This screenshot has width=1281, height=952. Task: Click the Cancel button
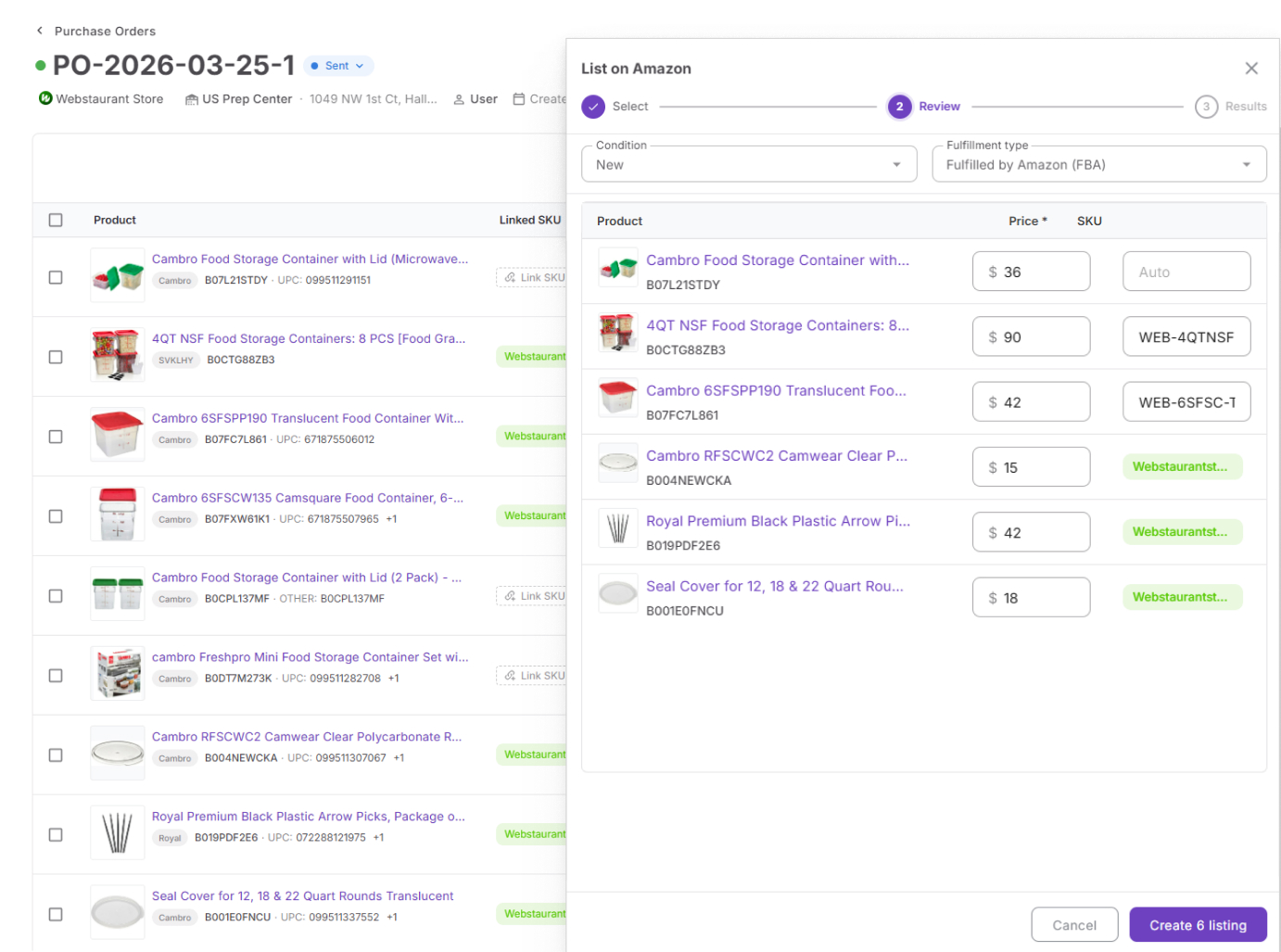tap(1073, 925)
